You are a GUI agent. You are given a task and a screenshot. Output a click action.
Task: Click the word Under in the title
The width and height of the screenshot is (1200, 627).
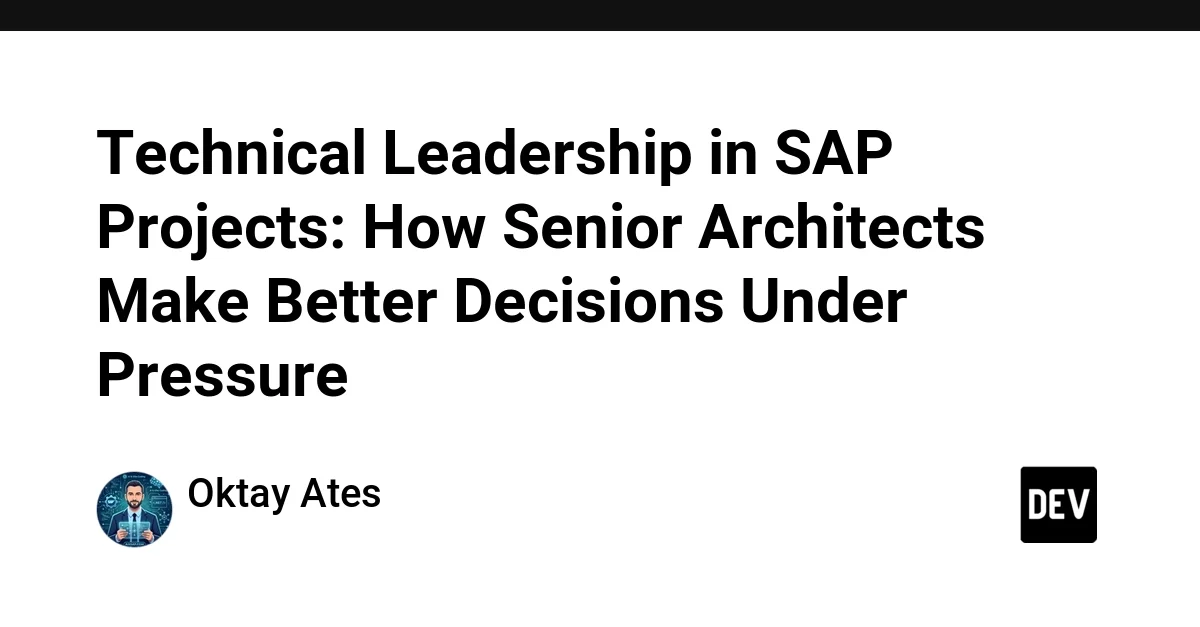[x=823, y=303]
